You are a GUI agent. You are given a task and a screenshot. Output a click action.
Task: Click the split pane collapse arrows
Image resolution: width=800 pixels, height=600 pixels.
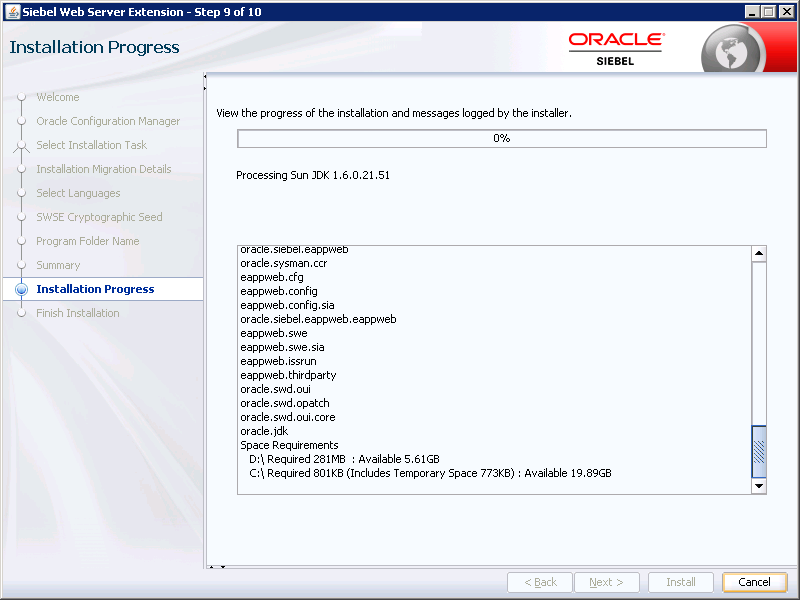[x=205, y=82]
